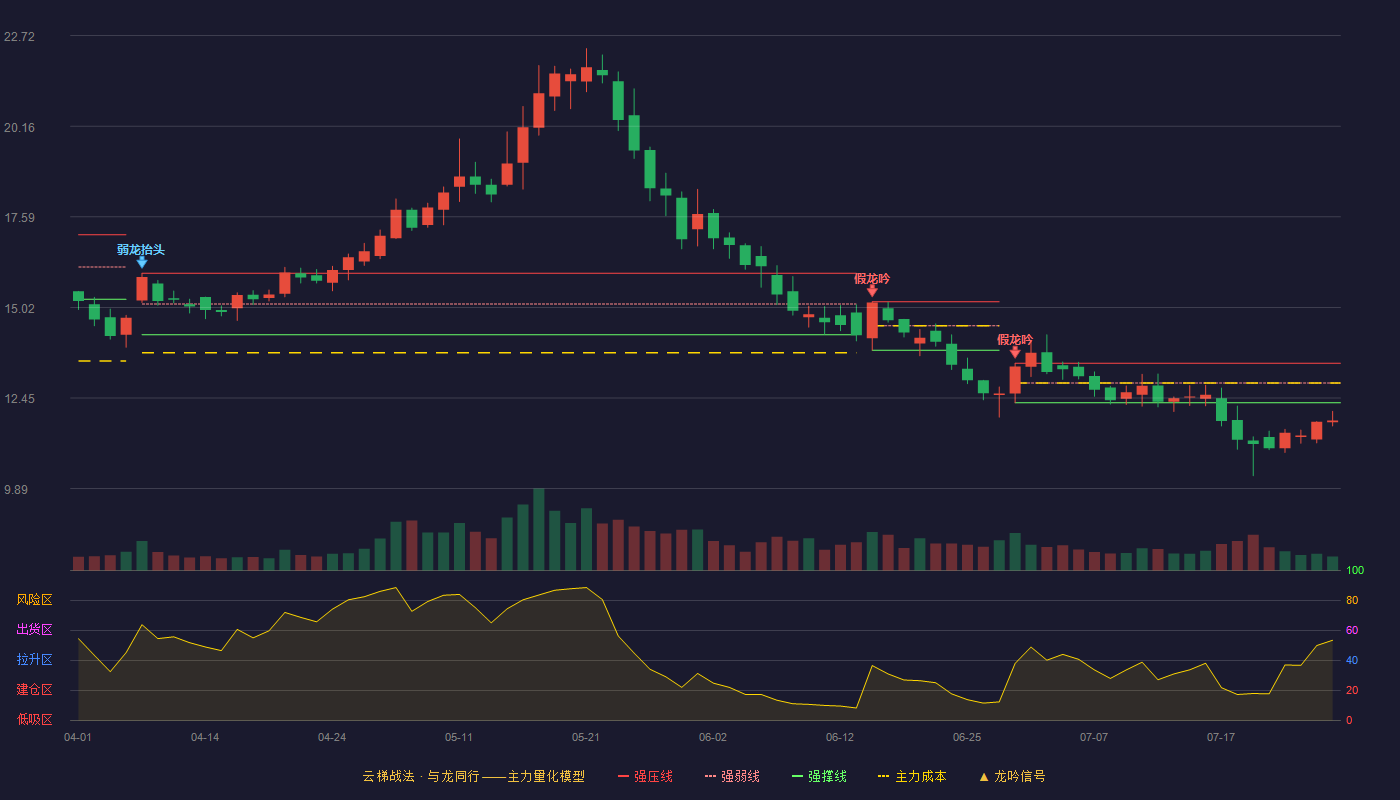This screenshot has height=800, width=1400.
Task: Click the 04-14 date axis label
Action: pyautogui.click(x=205, y=737)
